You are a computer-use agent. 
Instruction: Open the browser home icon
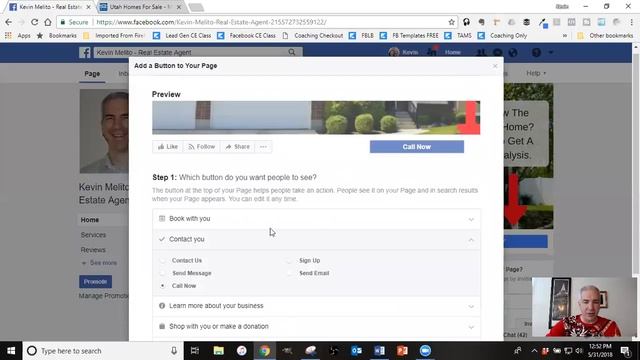(x=48, y=22)
